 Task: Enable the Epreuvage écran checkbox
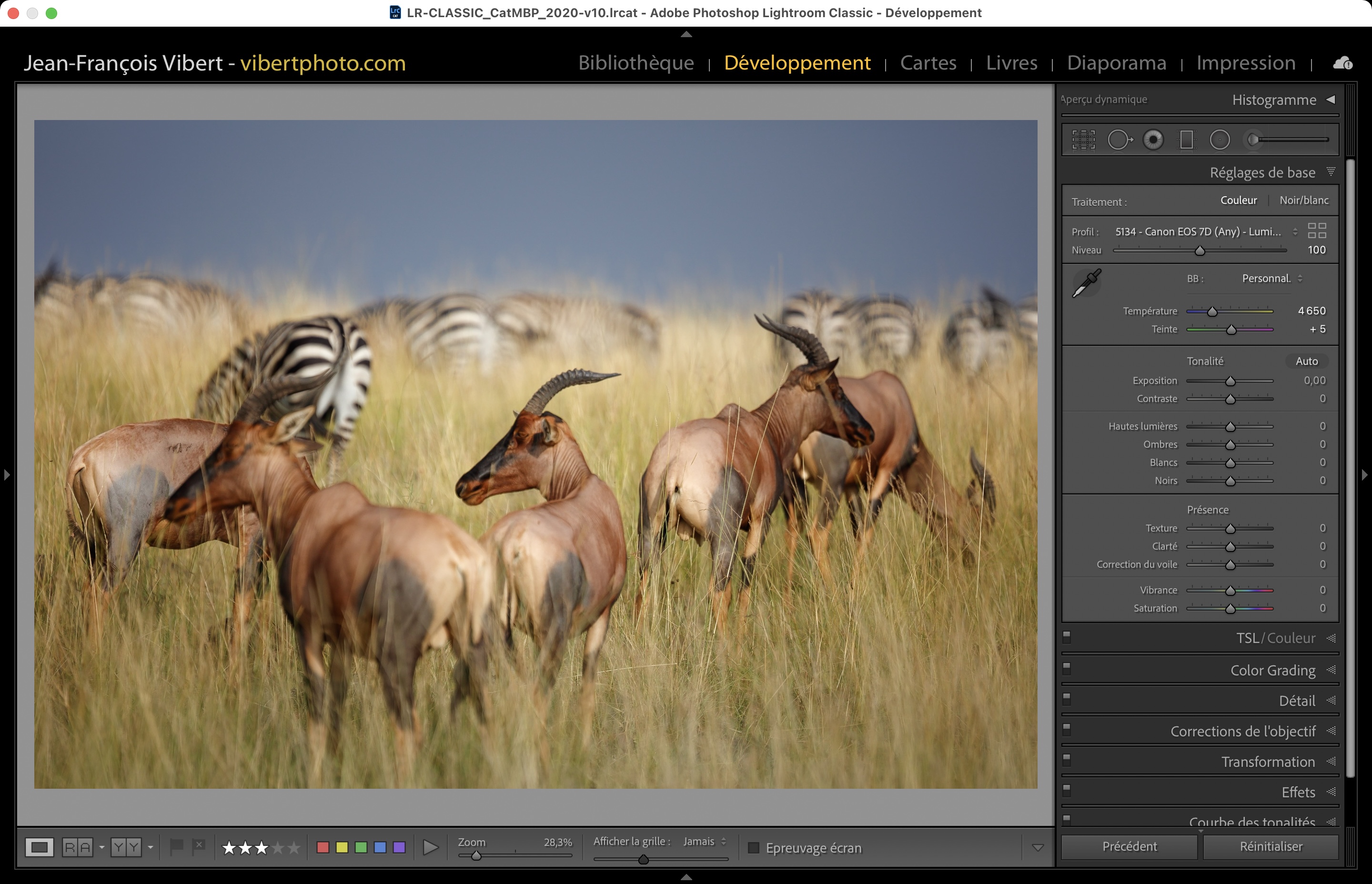(x=754, y=848)
